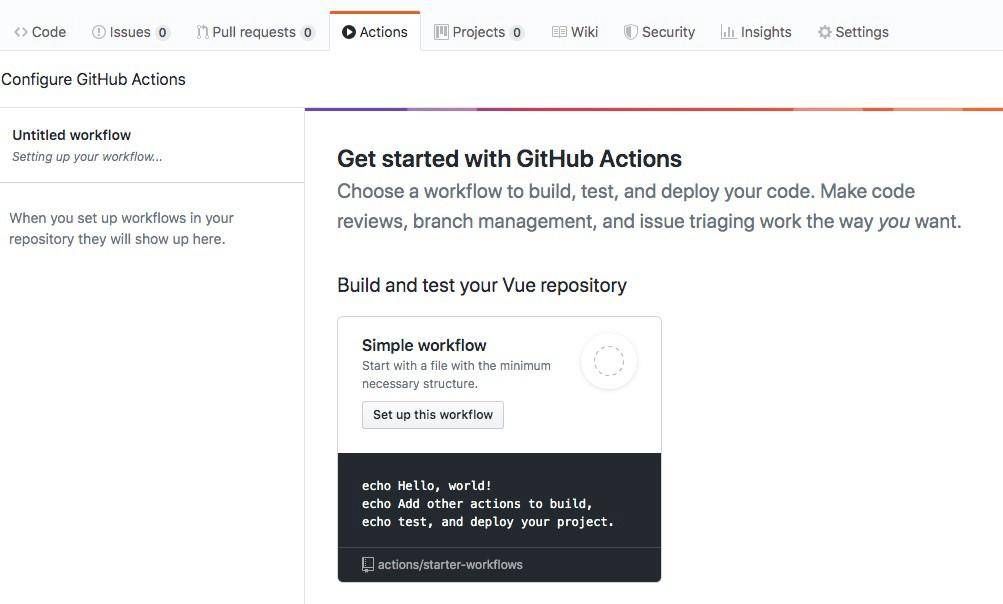Viewport: 1003px width, 604px height.
Task: Click the Insights bar graph icon
Action: pyautogui.click(x=728, y=32)
